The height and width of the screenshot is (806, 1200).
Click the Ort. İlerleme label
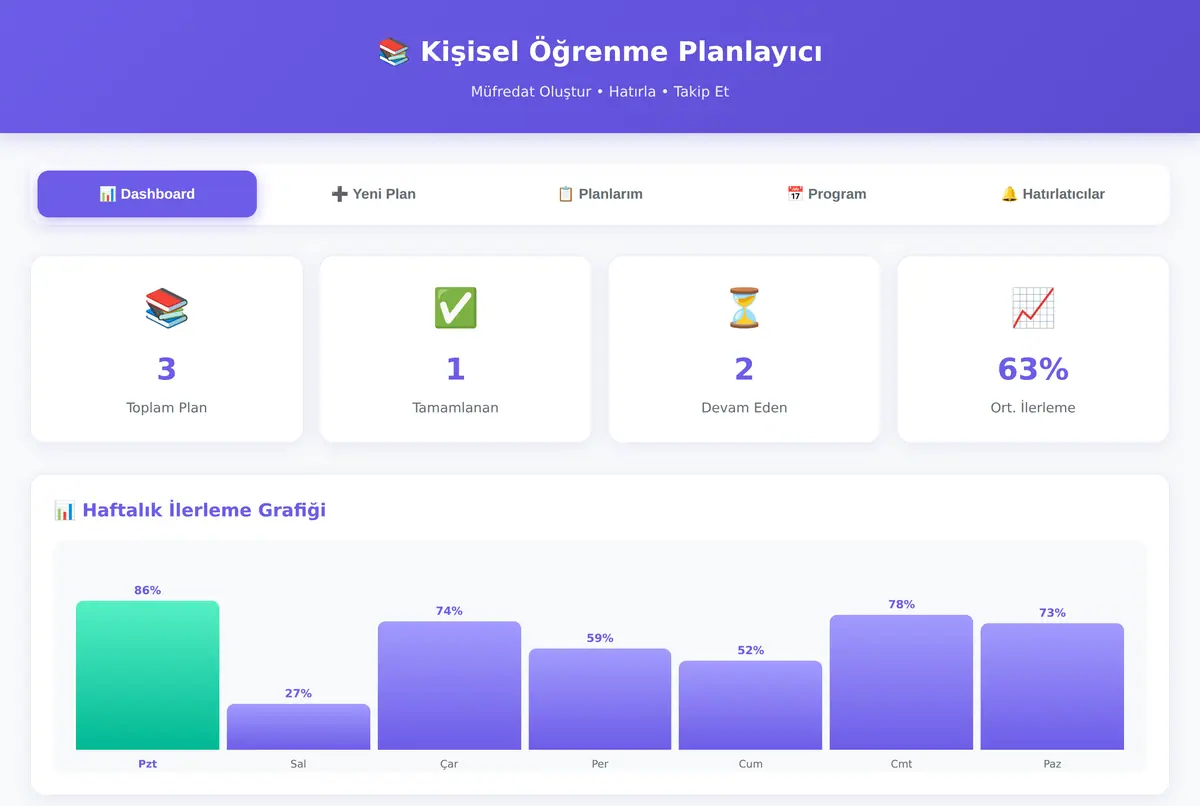pos(1033,408)
